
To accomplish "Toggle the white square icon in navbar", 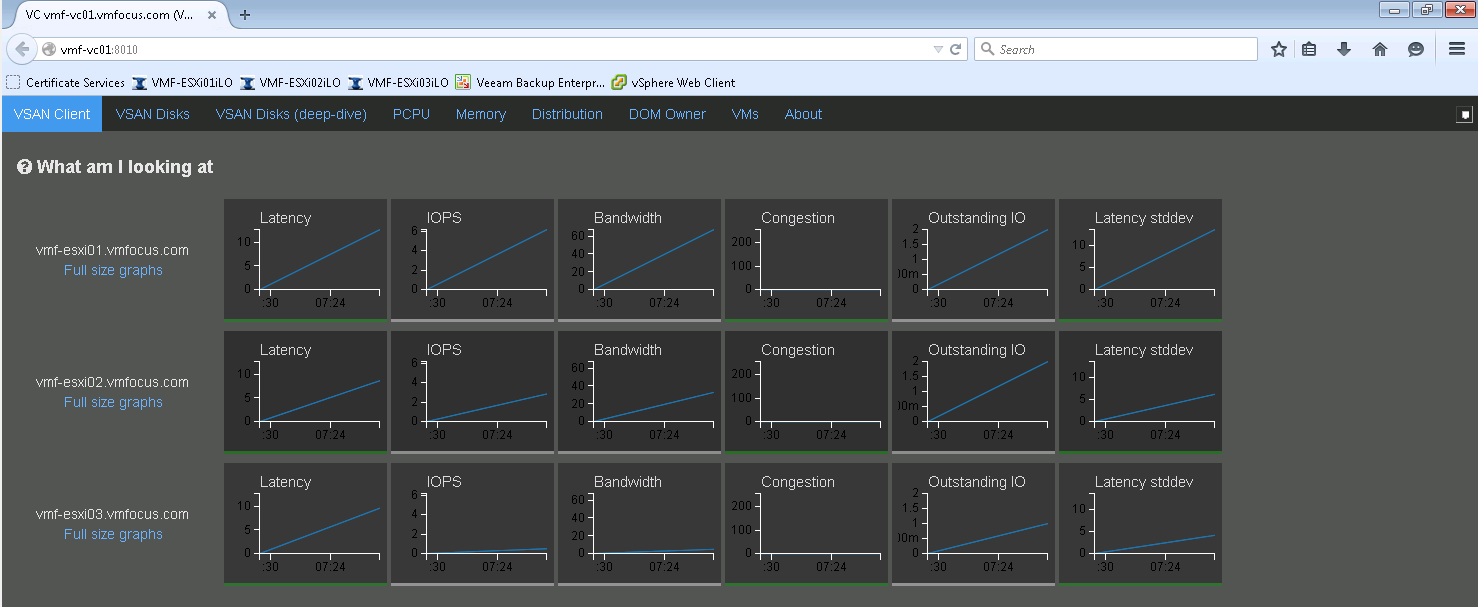I will click(x=1464, y=114).
